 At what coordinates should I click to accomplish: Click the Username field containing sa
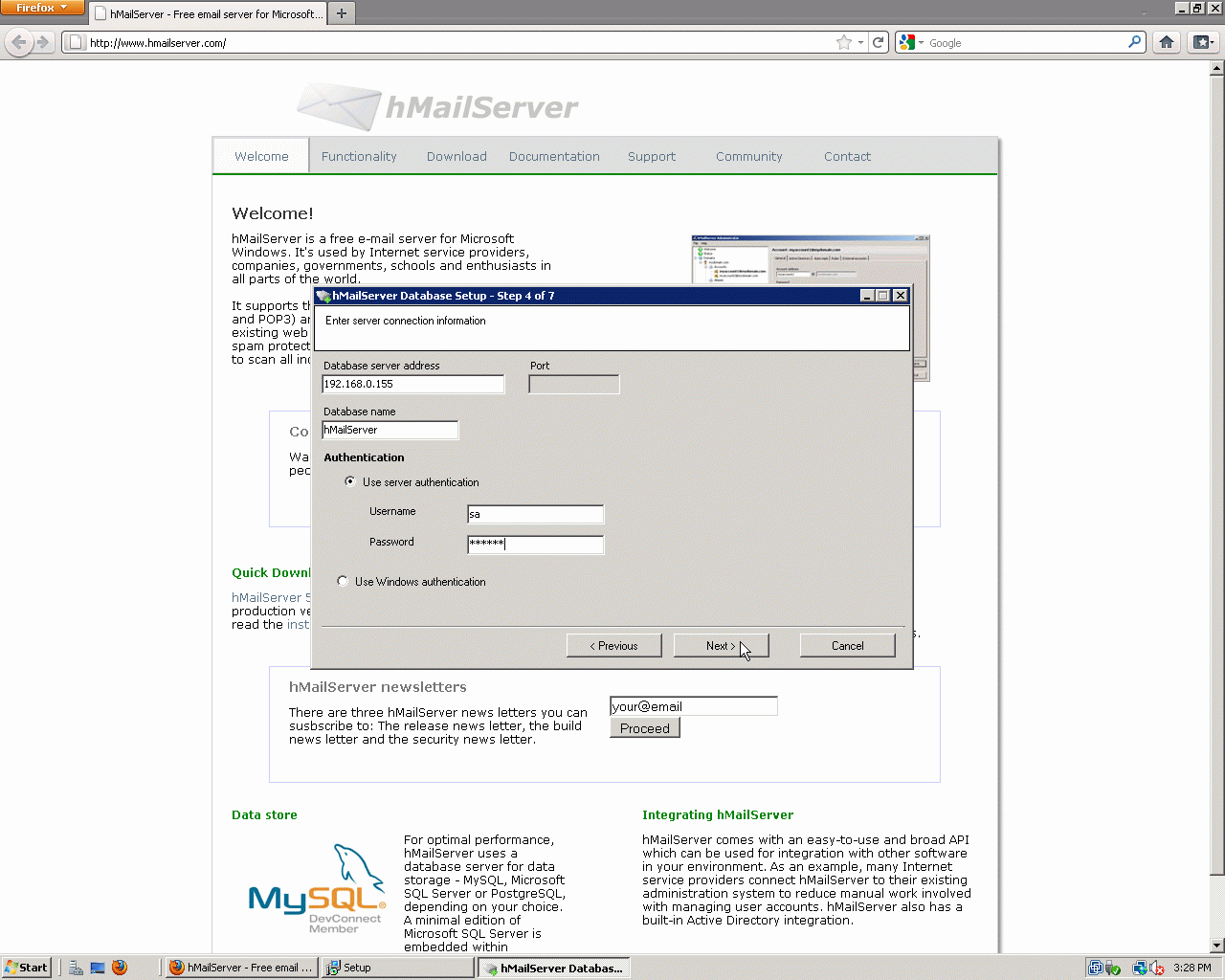tap(536, 514)
